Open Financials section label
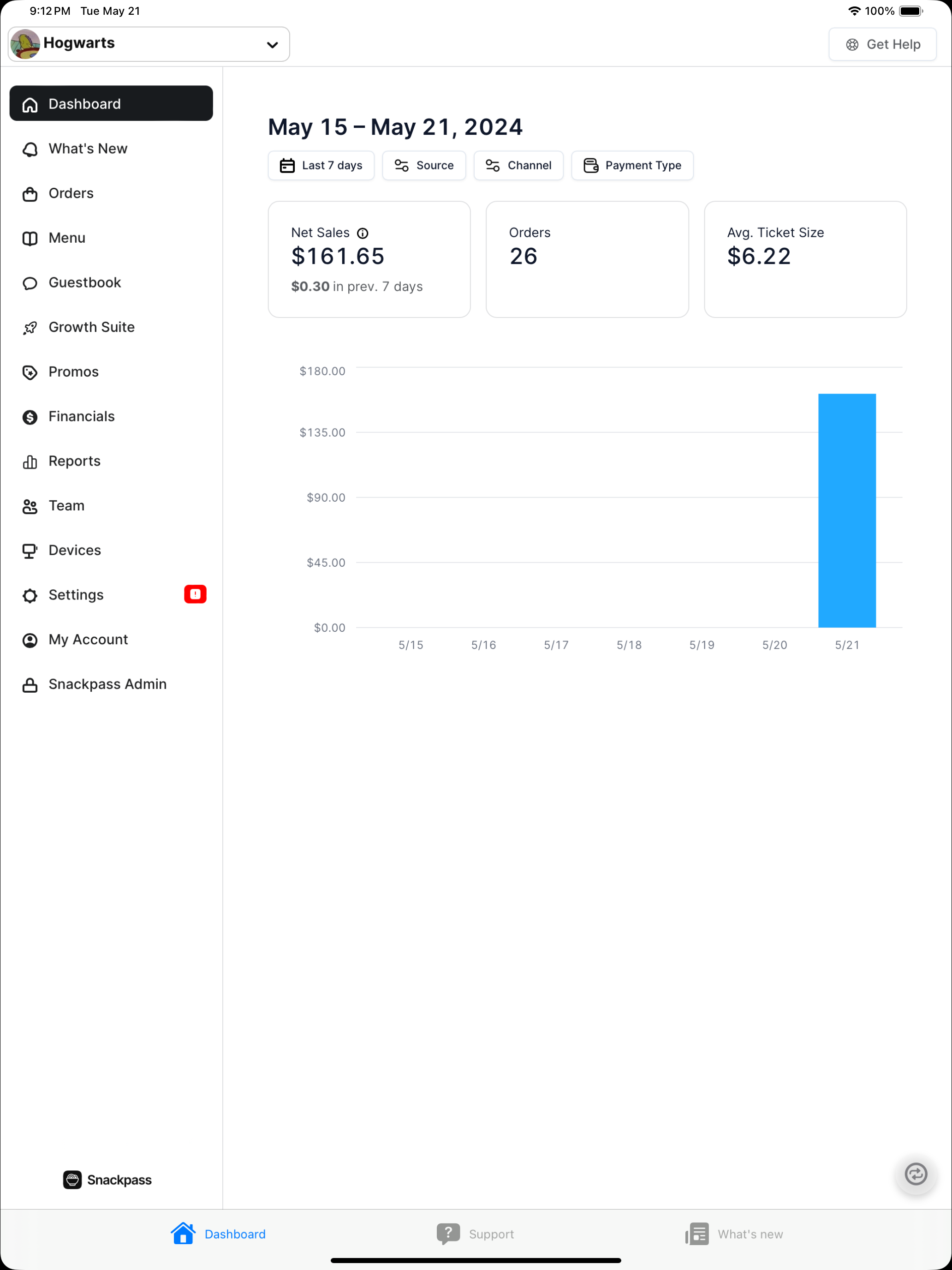This screenshot has height=1270, width=952. (82, 416)
